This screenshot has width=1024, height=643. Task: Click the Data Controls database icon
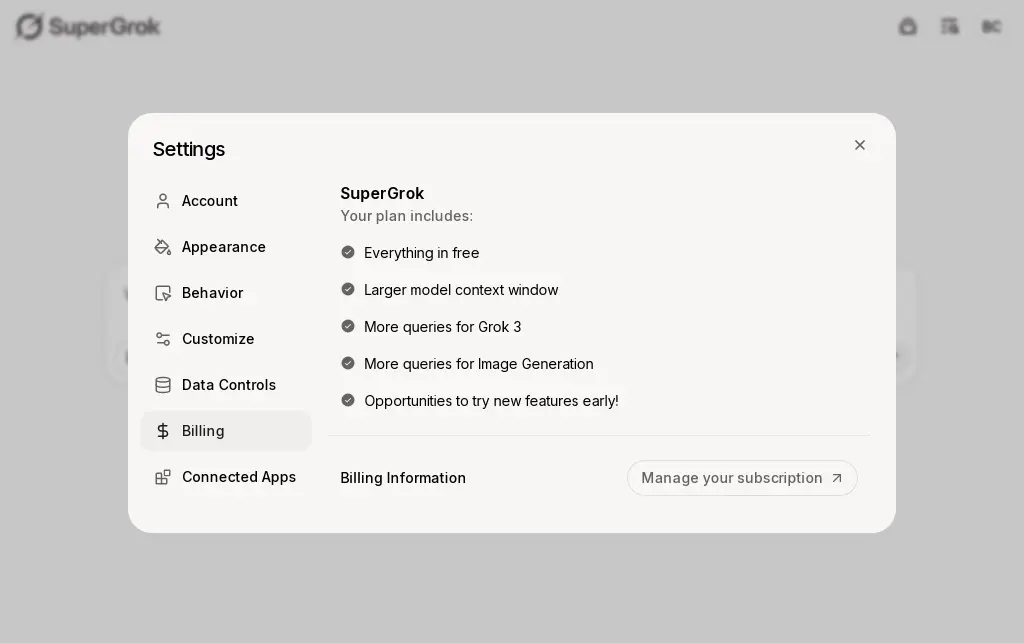[163, 385]
